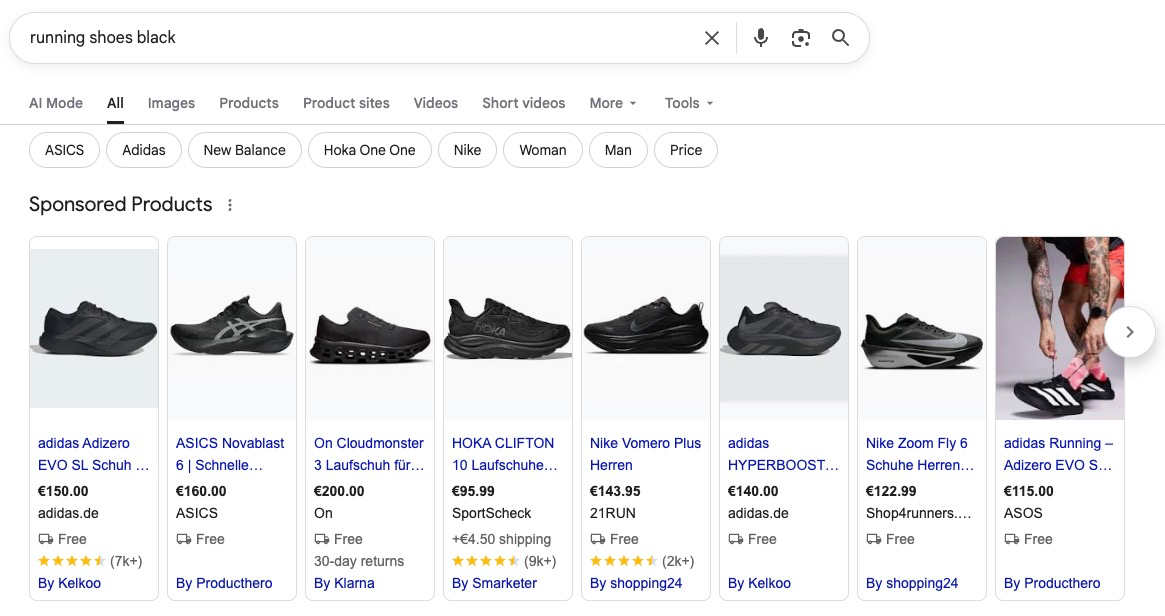
Task: Expand the More dropdown
Action: pos(613,103)
